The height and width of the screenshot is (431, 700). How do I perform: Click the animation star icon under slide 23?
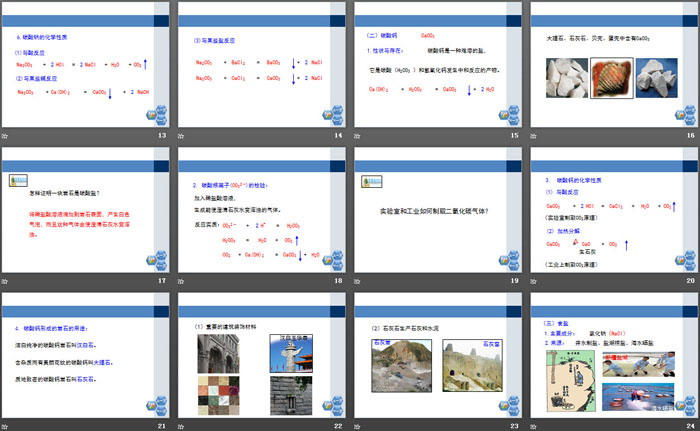click(x=357, y=427)
